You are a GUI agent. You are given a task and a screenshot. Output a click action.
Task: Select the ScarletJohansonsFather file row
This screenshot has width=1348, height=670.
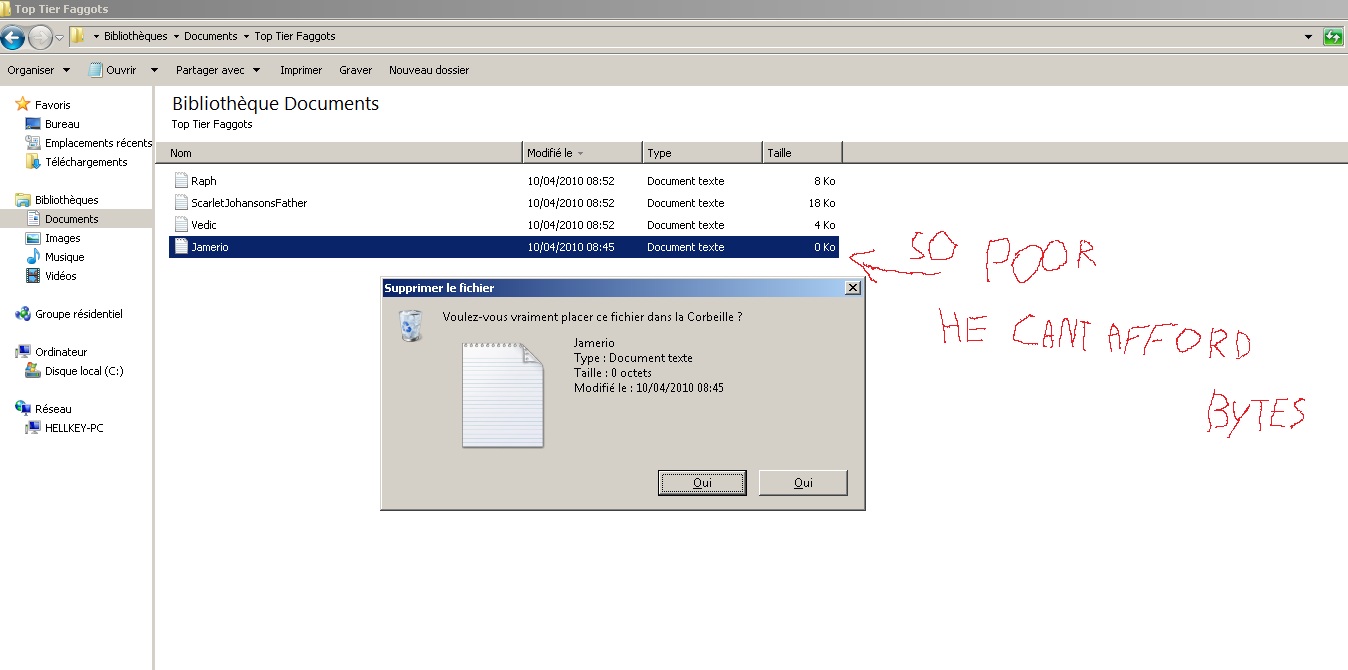click(x=248, y=203)
